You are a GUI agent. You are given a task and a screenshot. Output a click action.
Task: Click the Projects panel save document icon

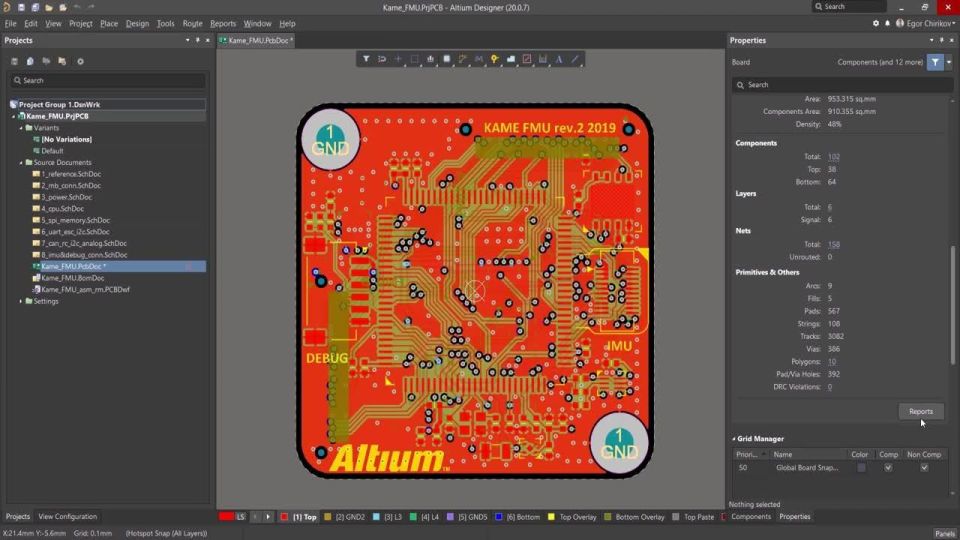(14, 61)
